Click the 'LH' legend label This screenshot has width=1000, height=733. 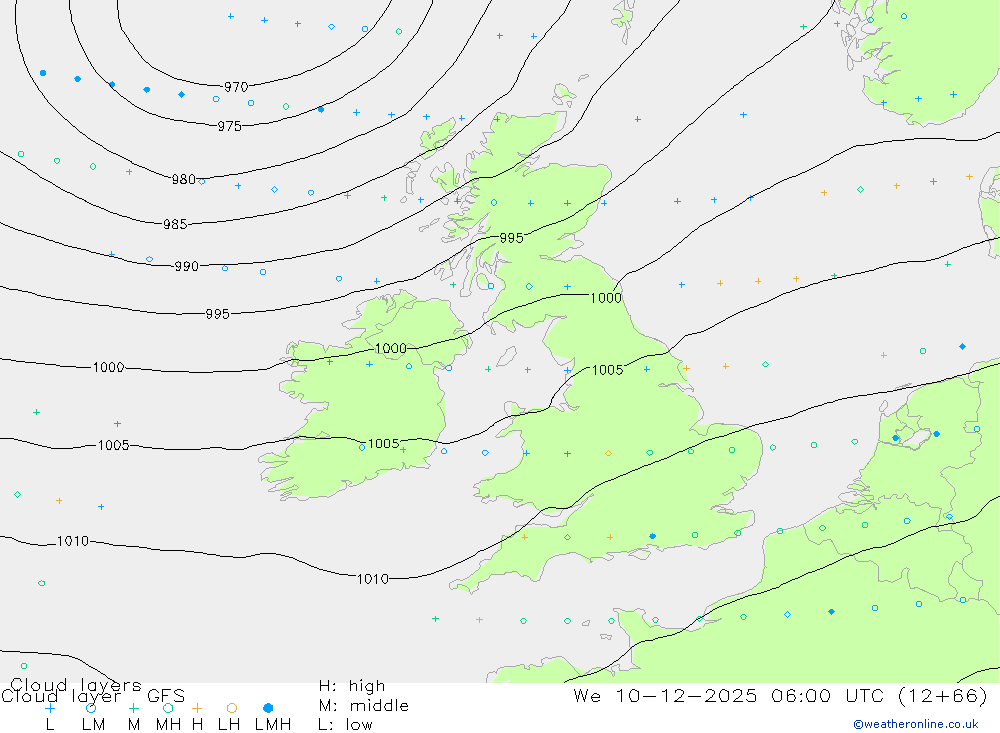[x=229, y=725]
